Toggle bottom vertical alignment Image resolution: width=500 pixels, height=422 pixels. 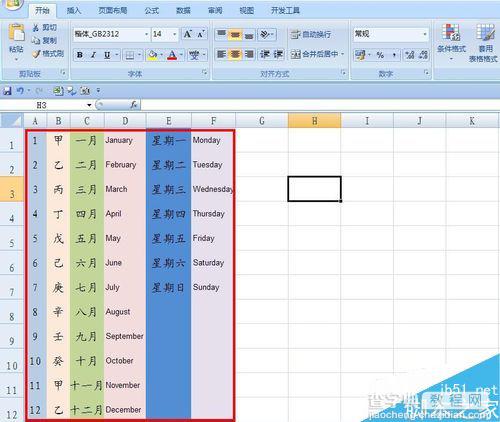pyautogui.click(x=249, y=34)
